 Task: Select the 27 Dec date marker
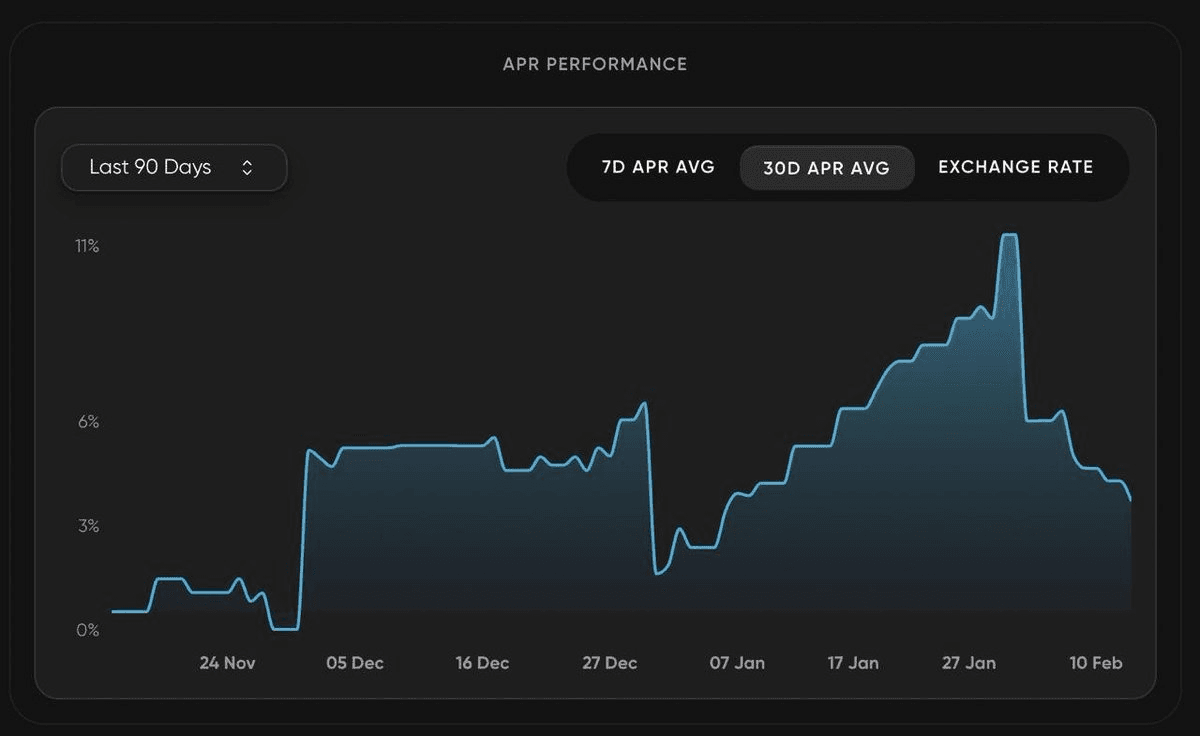click(x=609, y=663)
